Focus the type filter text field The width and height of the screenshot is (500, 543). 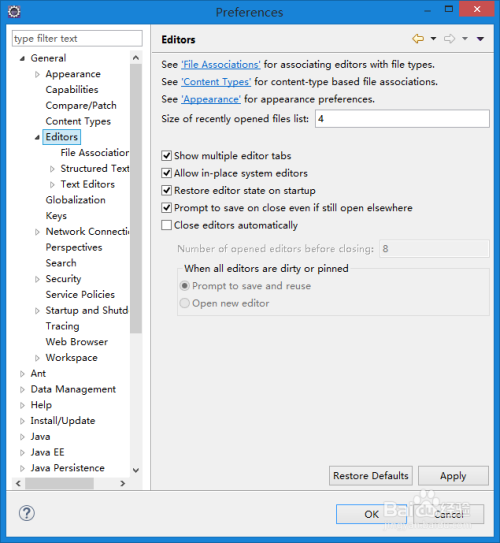pos(77,38)
